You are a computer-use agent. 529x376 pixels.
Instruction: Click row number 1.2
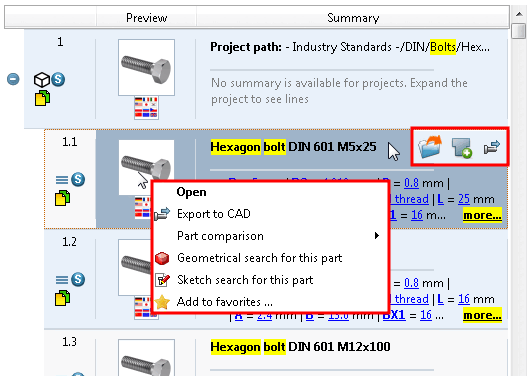pos(69,242)
